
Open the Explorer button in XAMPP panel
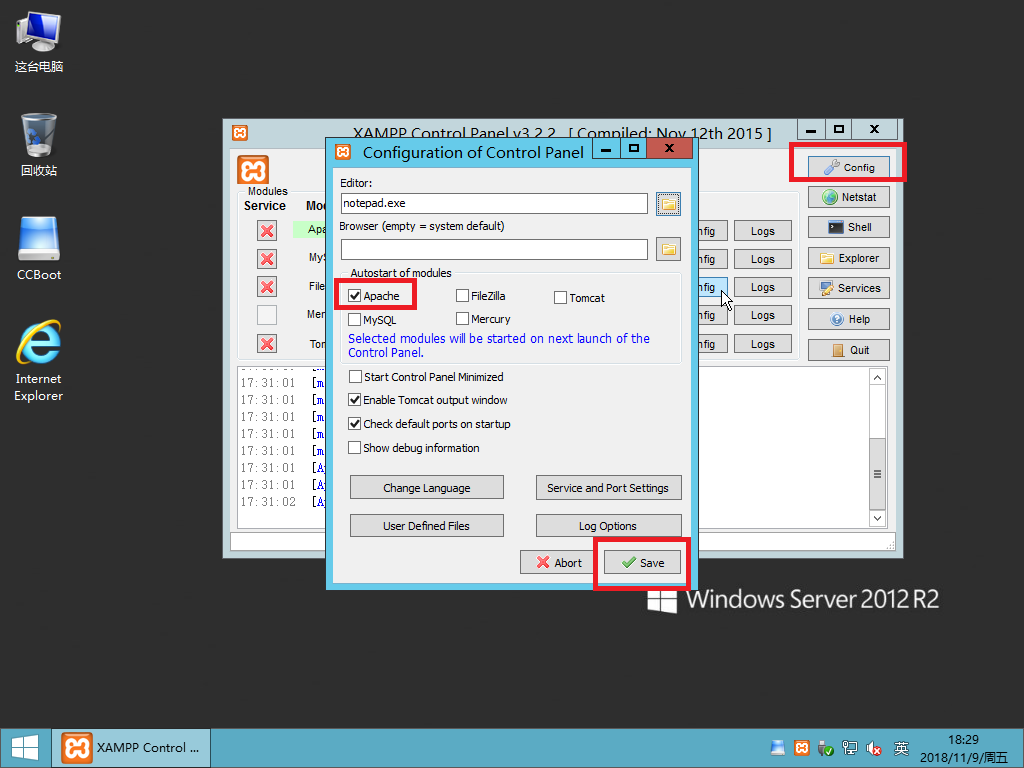pos(848,258)
